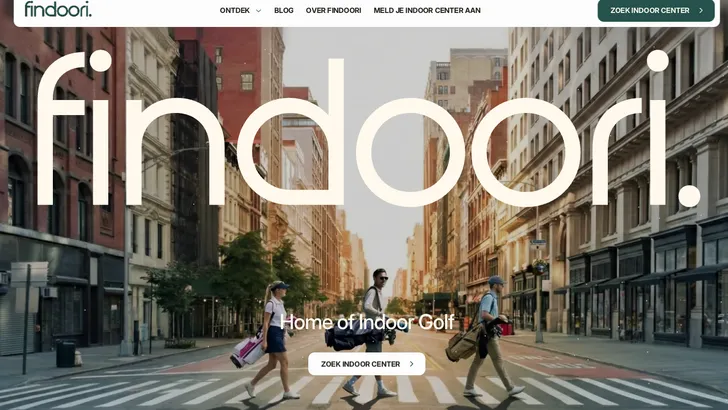Click the trash can on left sidewalk
This screenshot has height=410, width=728.
pyautogui.click(x=65, y=354)
